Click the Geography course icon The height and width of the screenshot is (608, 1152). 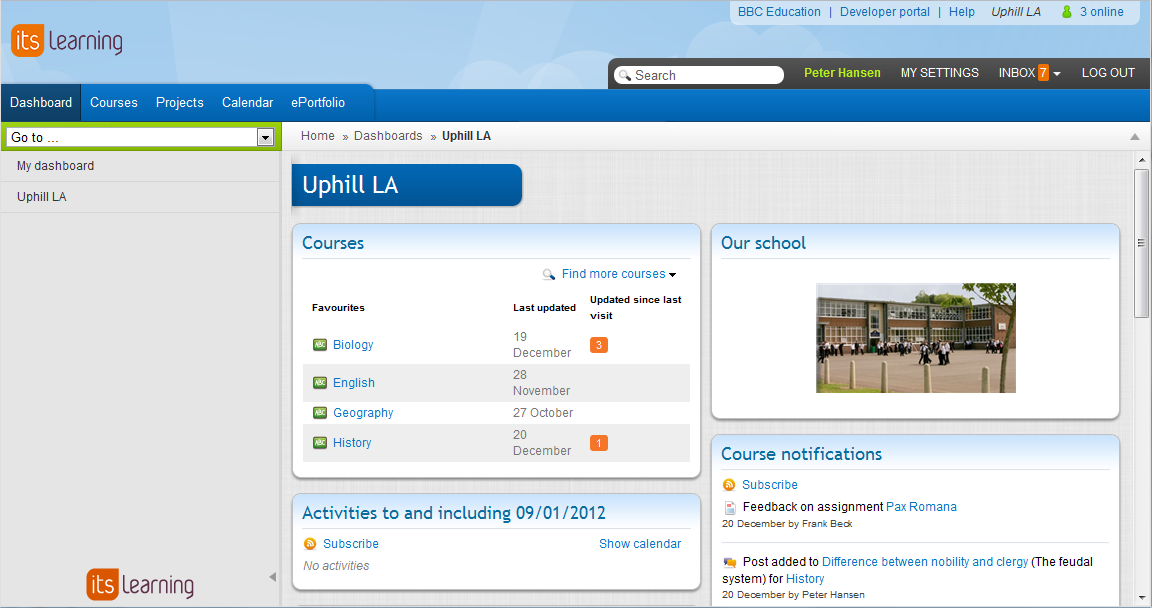coord(320,413)
